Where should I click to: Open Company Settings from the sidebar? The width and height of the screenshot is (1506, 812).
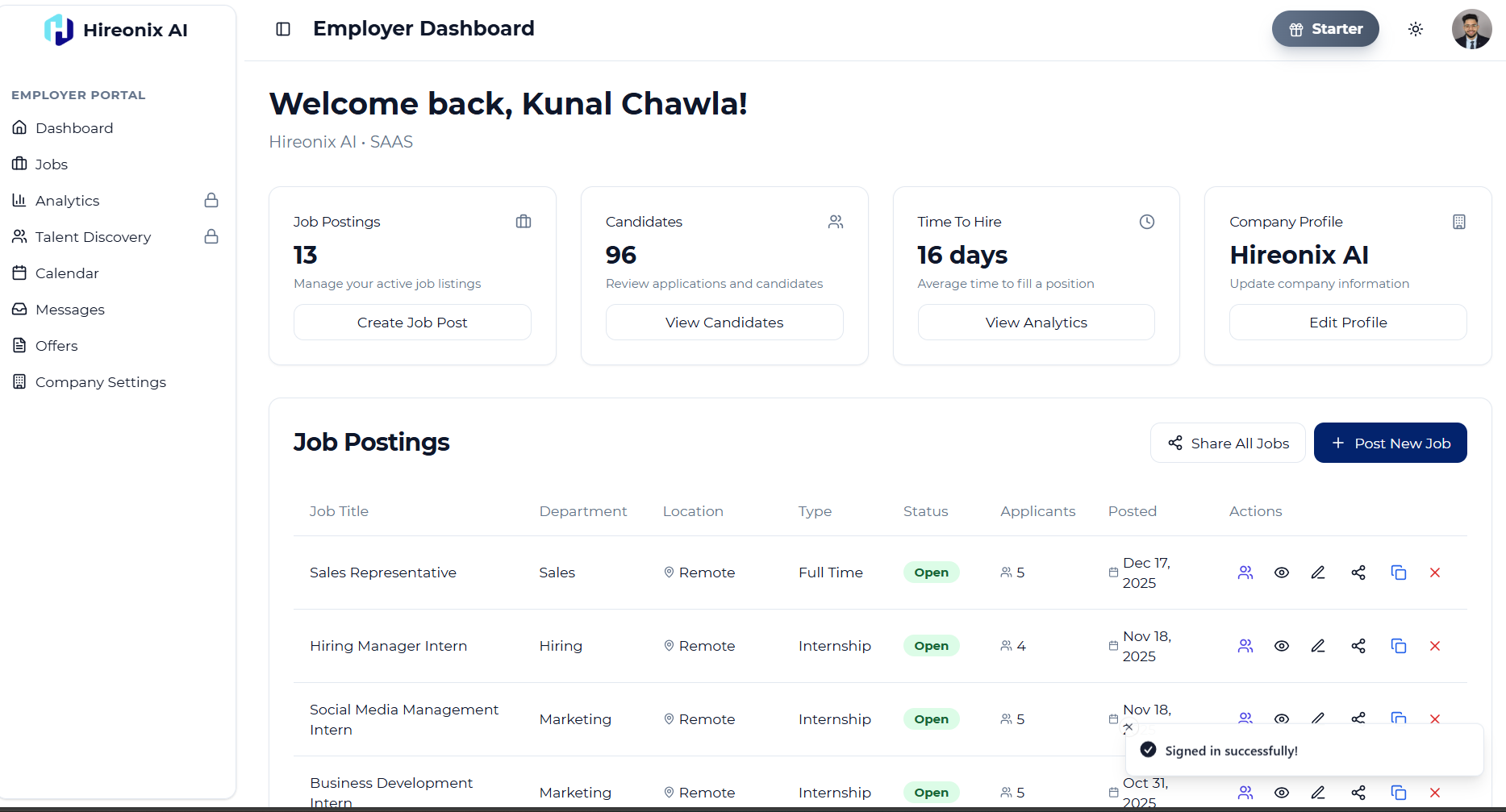coord(100,381)
